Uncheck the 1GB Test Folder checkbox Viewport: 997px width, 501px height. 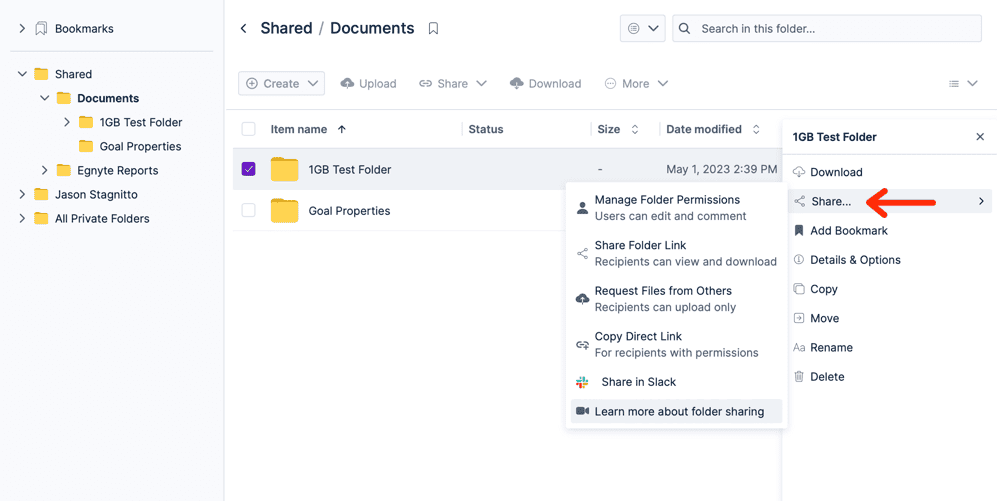(x=249, y=169)
